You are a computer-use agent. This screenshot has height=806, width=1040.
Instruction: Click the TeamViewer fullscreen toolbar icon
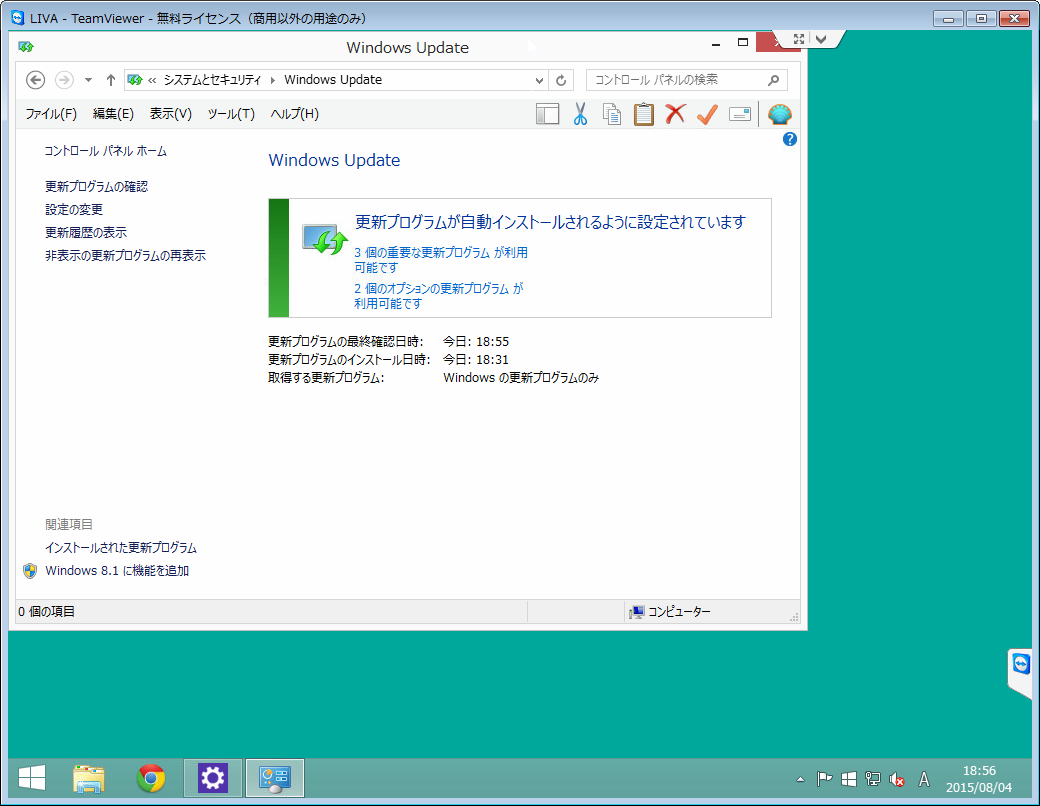click(x=799, y=39)
